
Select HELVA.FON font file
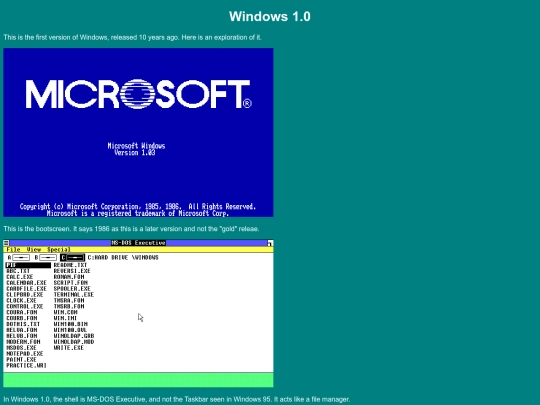coord(22,330)
